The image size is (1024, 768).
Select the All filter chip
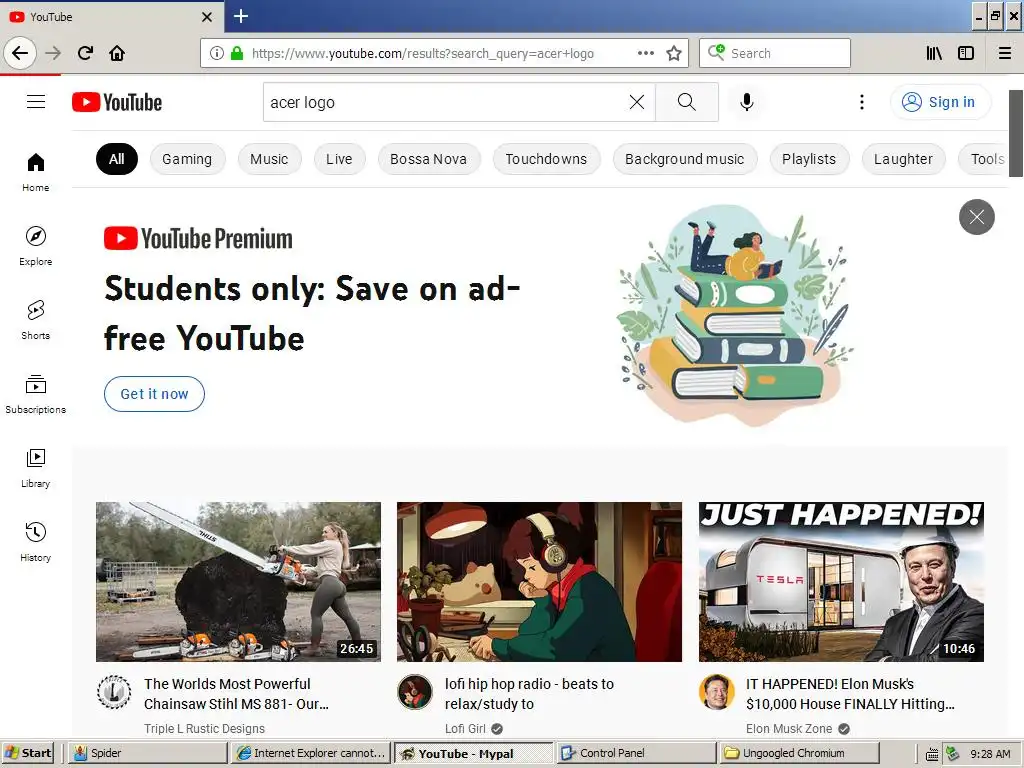[117, 159]
